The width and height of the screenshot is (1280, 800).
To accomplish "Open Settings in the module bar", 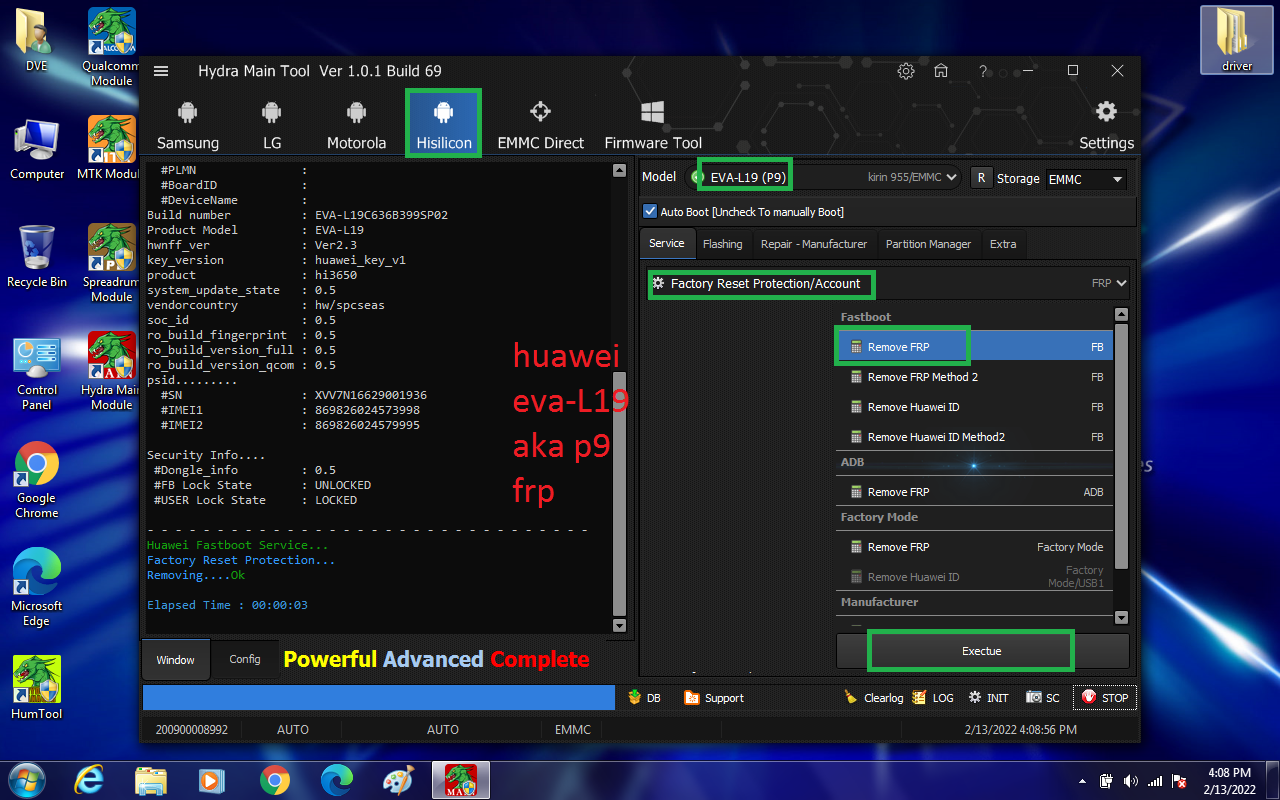I will point(1106,124).
